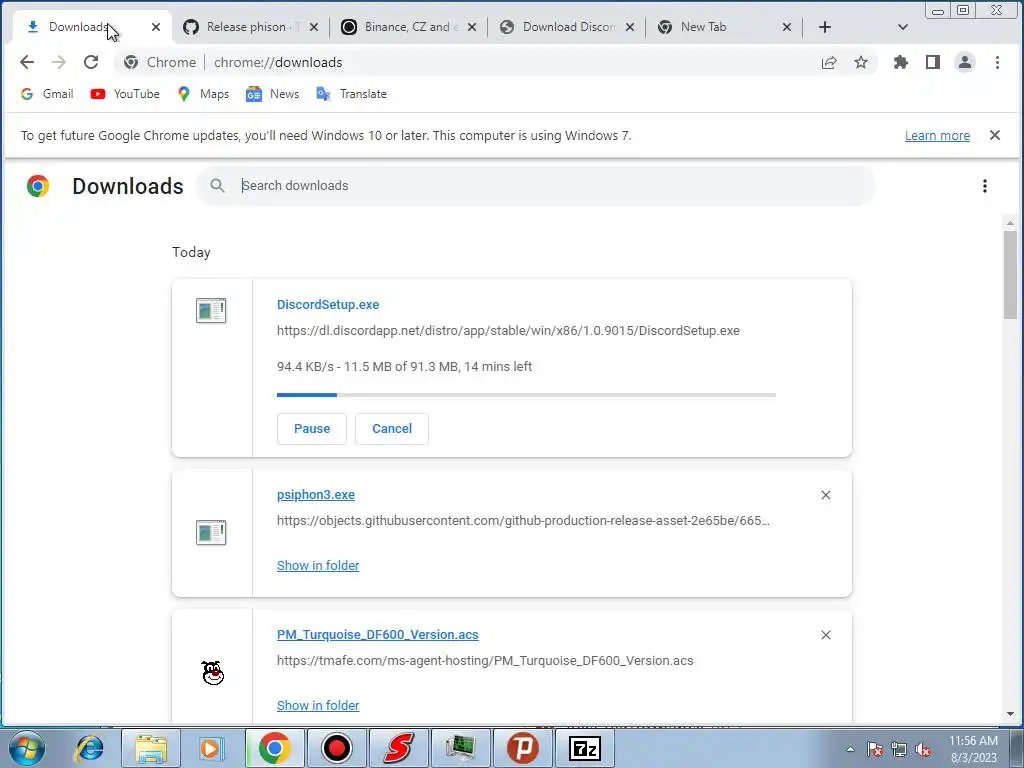Open Maps bookmark

[203, 94]
